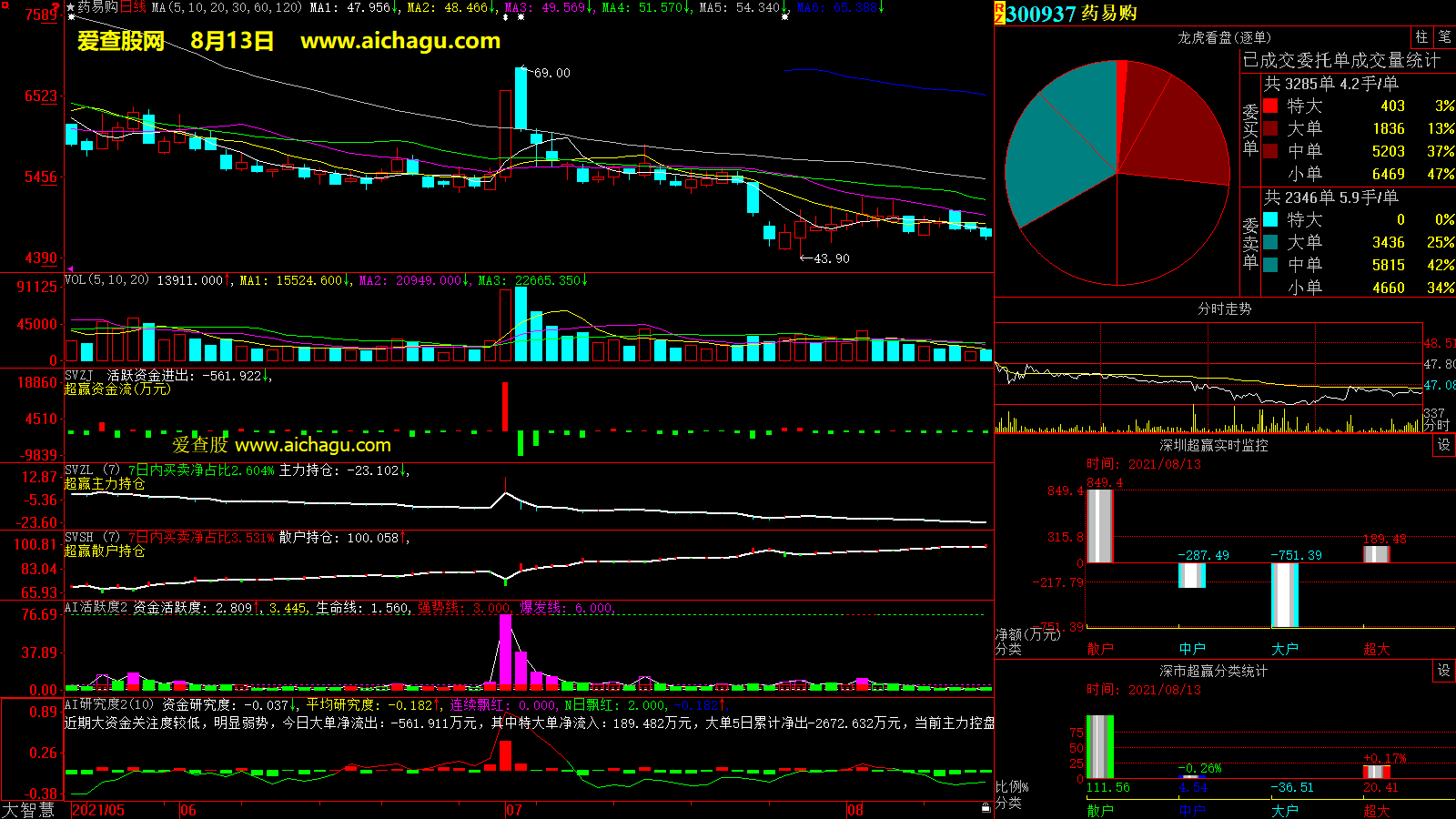The image size is (1456, 819).
Task: Click the RZ margin-trading badge beside 300937
Action: 999,13
